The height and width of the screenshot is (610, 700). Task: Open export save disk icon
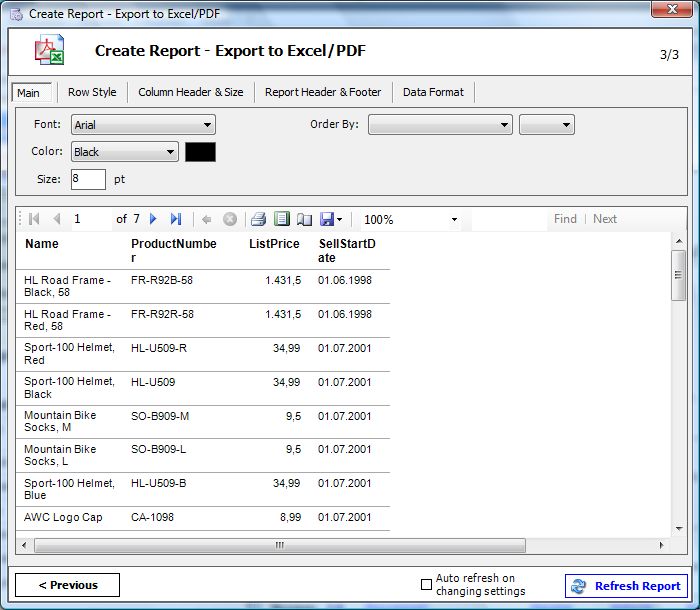pos(327,219)
